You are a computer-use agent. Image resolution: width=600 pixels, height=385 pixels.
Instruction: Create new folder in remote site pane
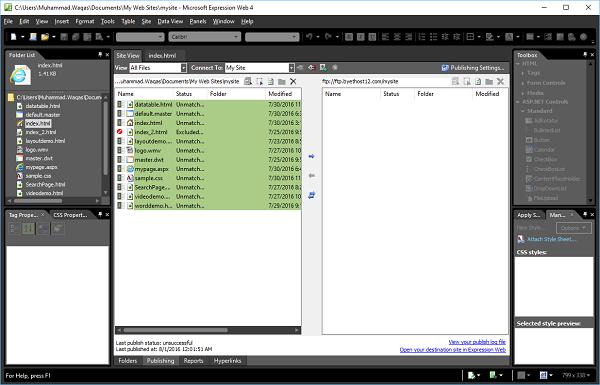[489, 81]
